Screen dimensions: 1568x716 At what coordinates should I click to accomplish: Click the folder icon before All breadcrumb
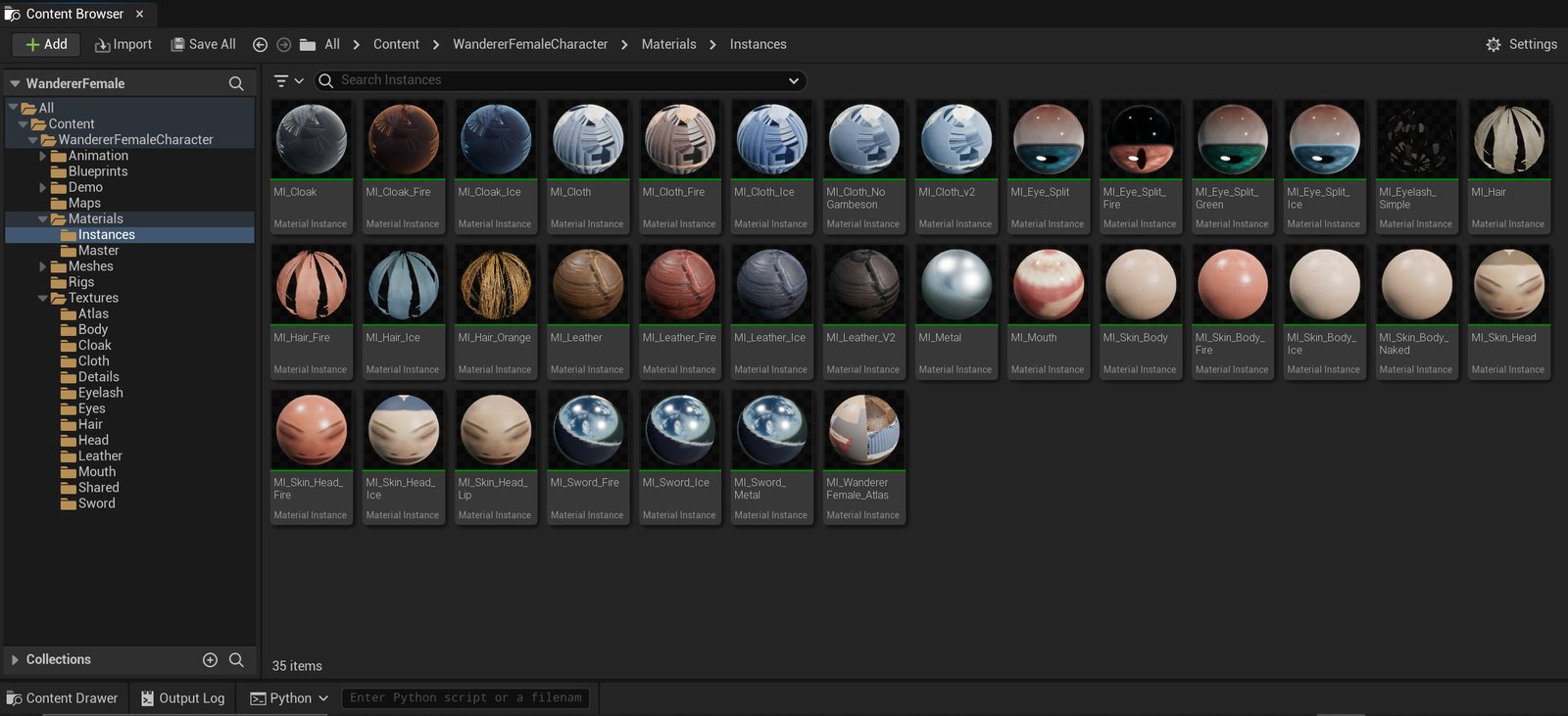click(x=308, y=45)
